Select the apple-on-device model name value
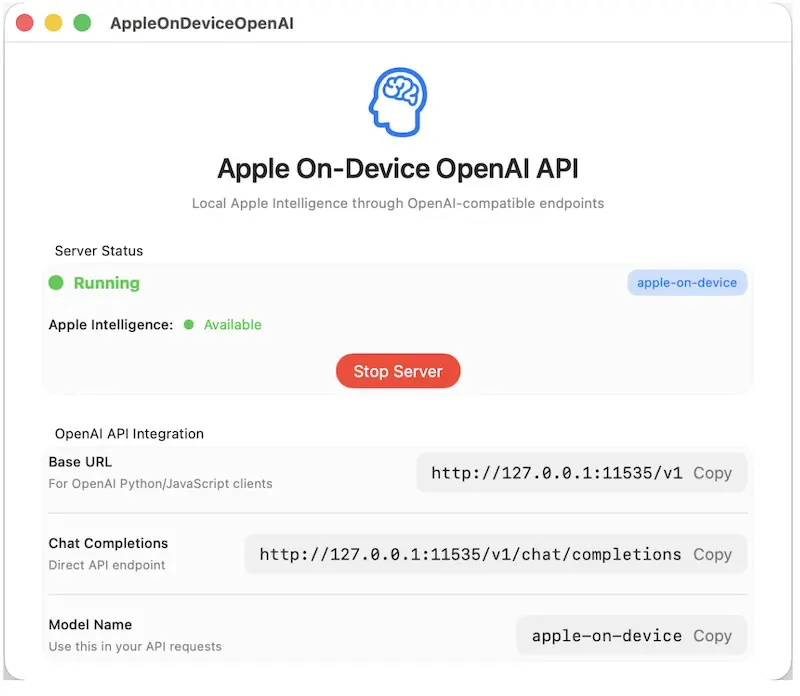Viewport: 800px width, 696px height. (607, 636)
